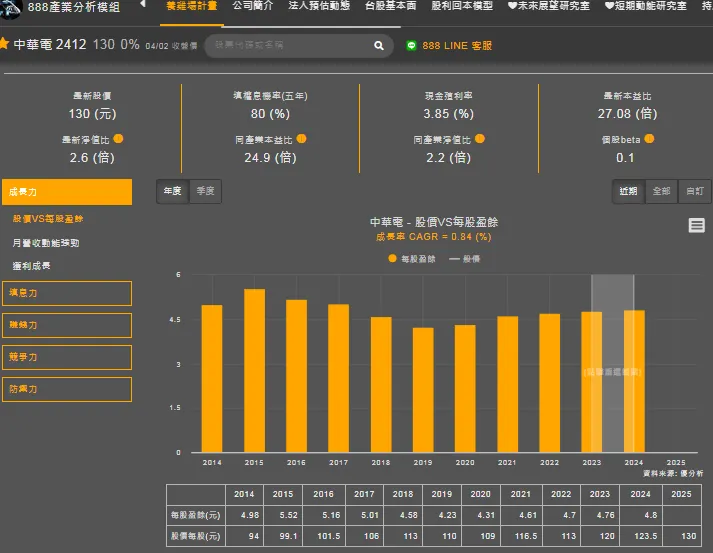The height and width of the screenshot is (553, 713).
Task: Open the 台股基本面 tab
Action: coord(390,6)
